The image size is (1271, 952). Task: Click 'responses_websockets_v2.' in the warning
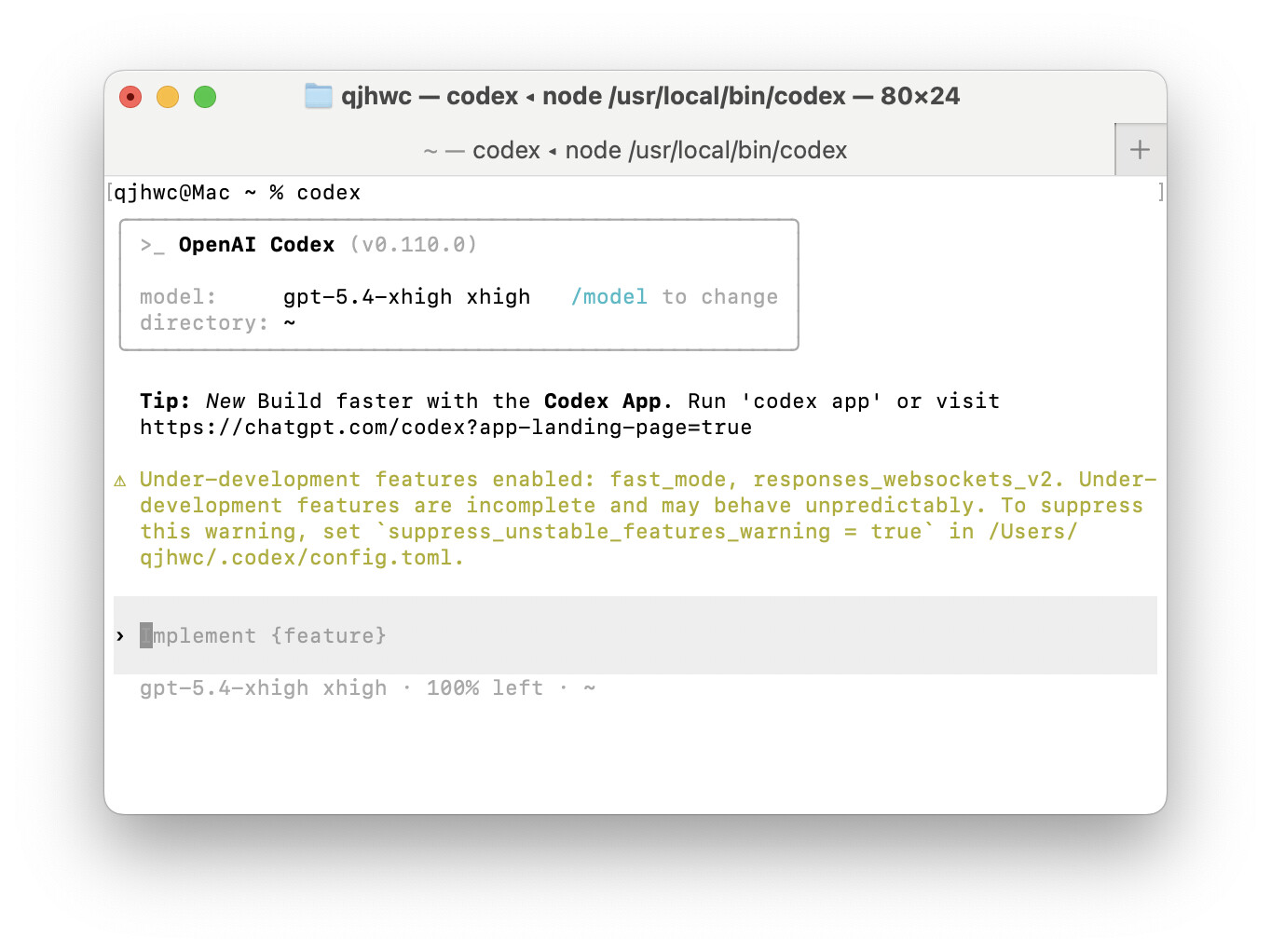click(909, 480)
